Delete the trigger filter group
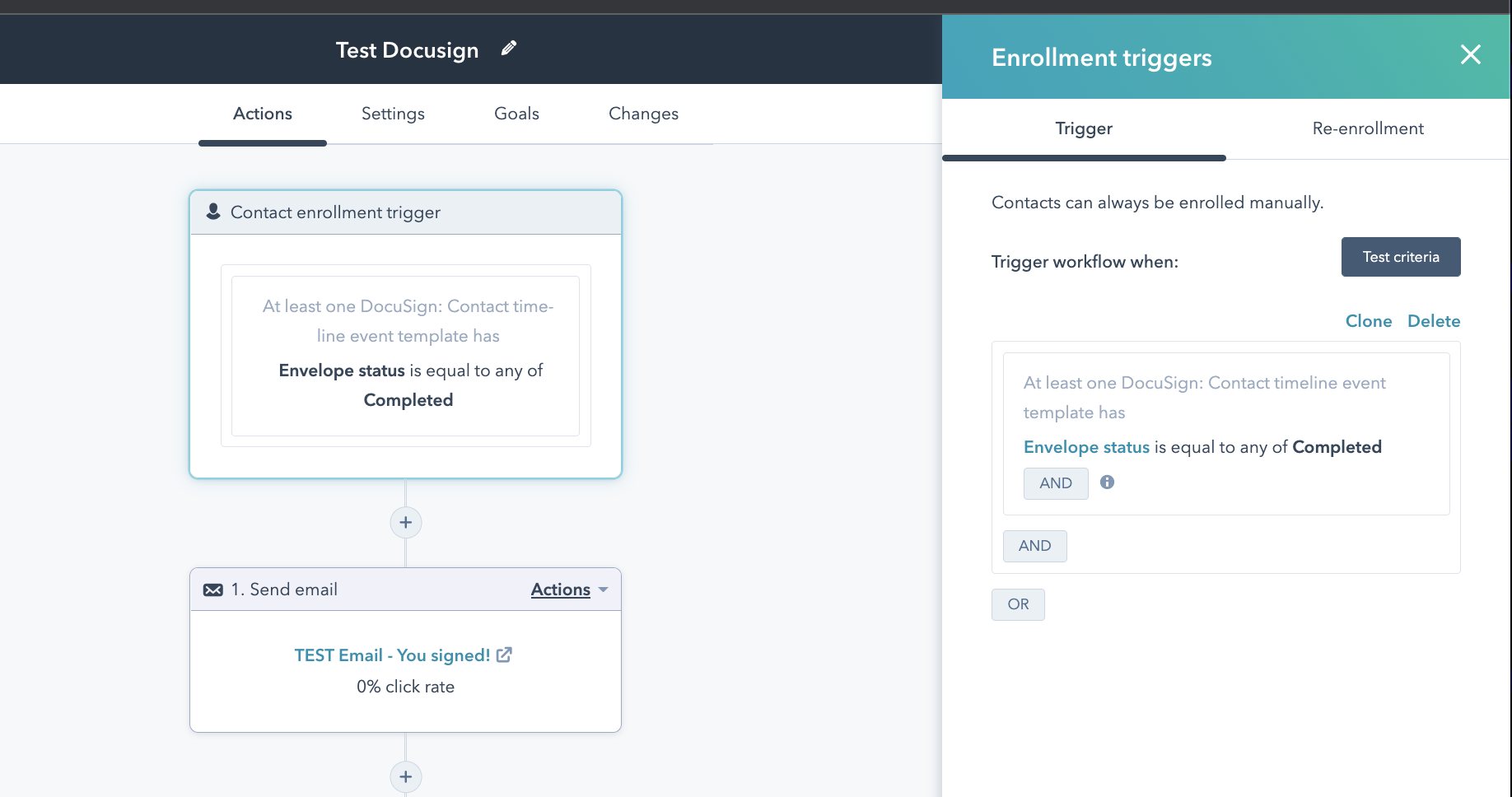 tap(1433, 321)
